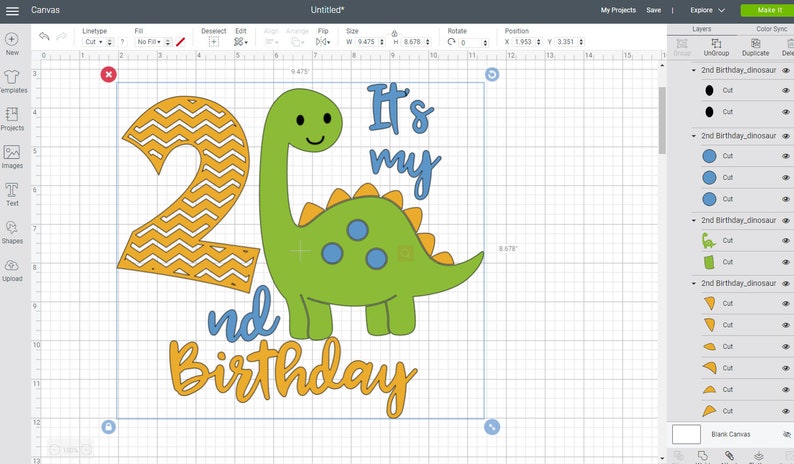
Task: Click the Group icon in Layers
Action: tap(682, 44)
